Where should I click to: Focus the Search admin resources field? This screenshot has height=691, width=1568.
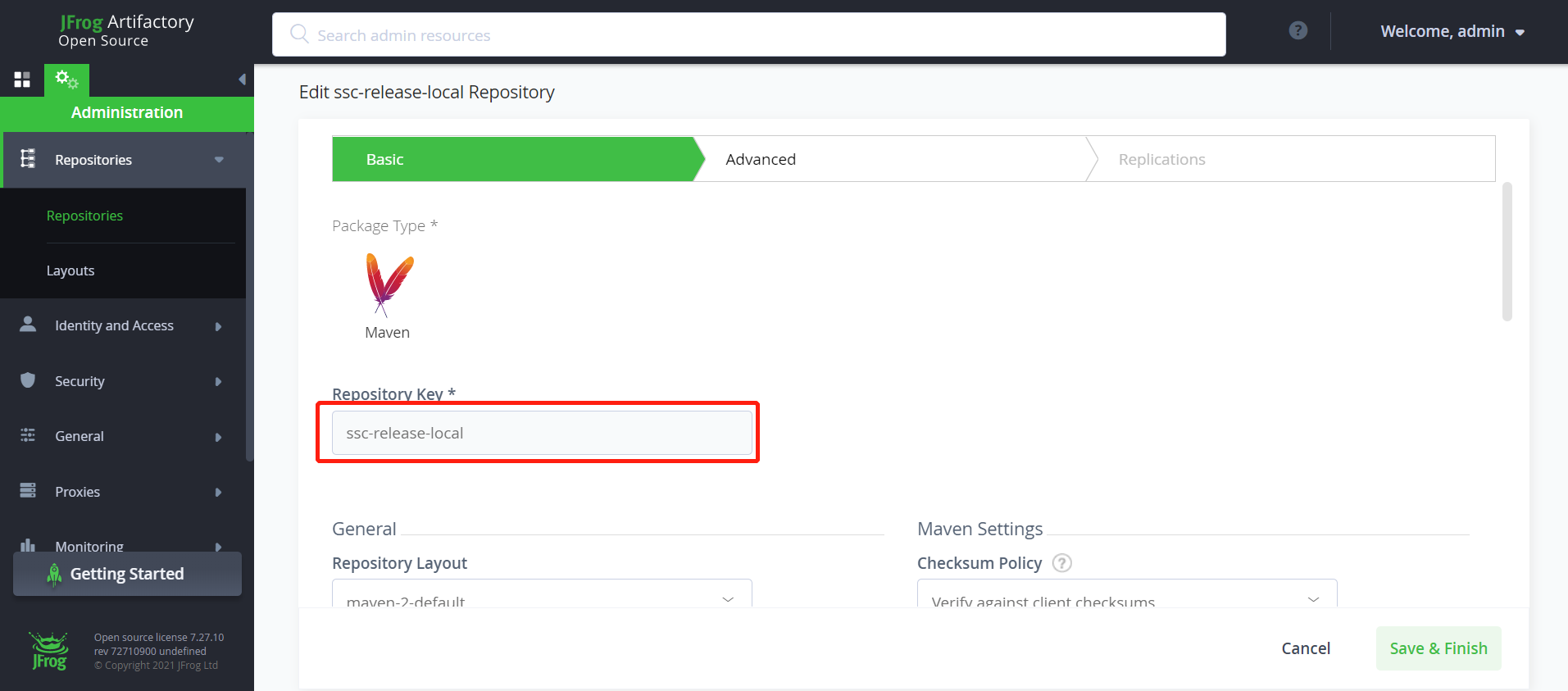pyautogui.click(x=749, y=34)
